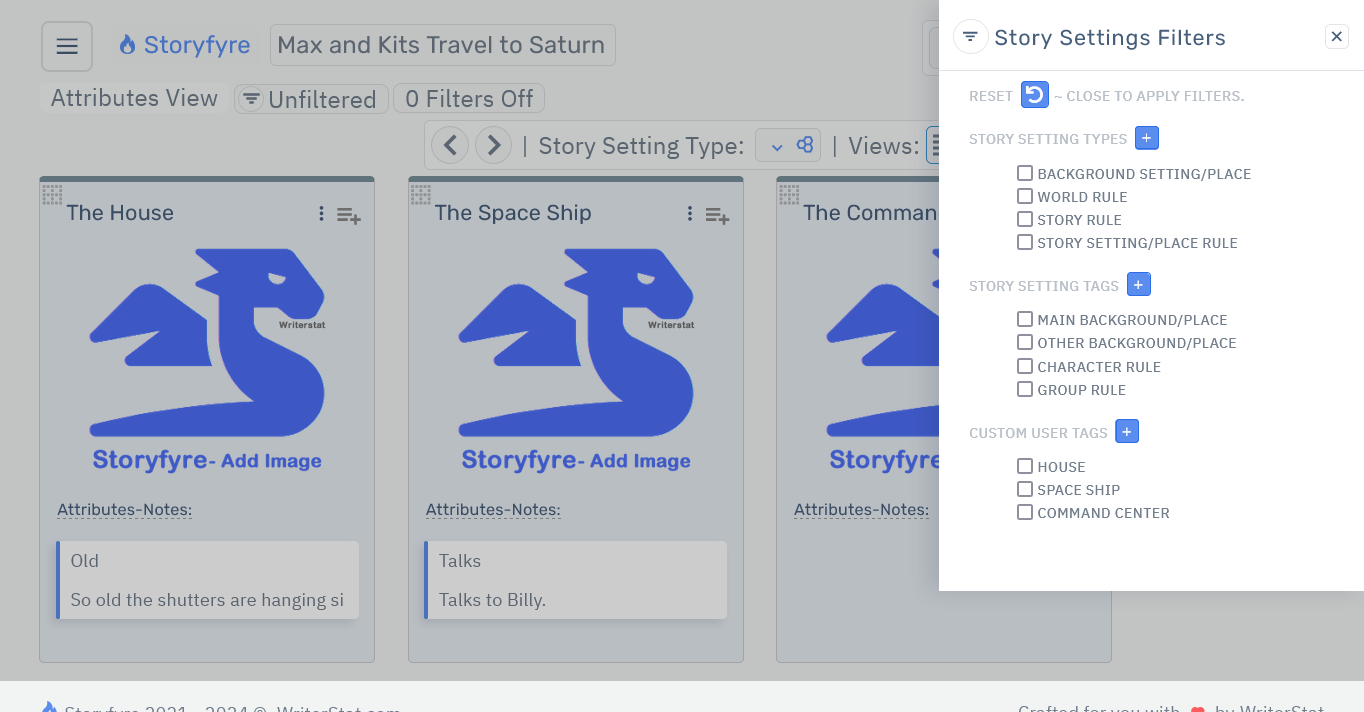This screenshot has width=1364, height=712.
Task: Close the Story Settings Filters panel
Action: [1336, 36]
